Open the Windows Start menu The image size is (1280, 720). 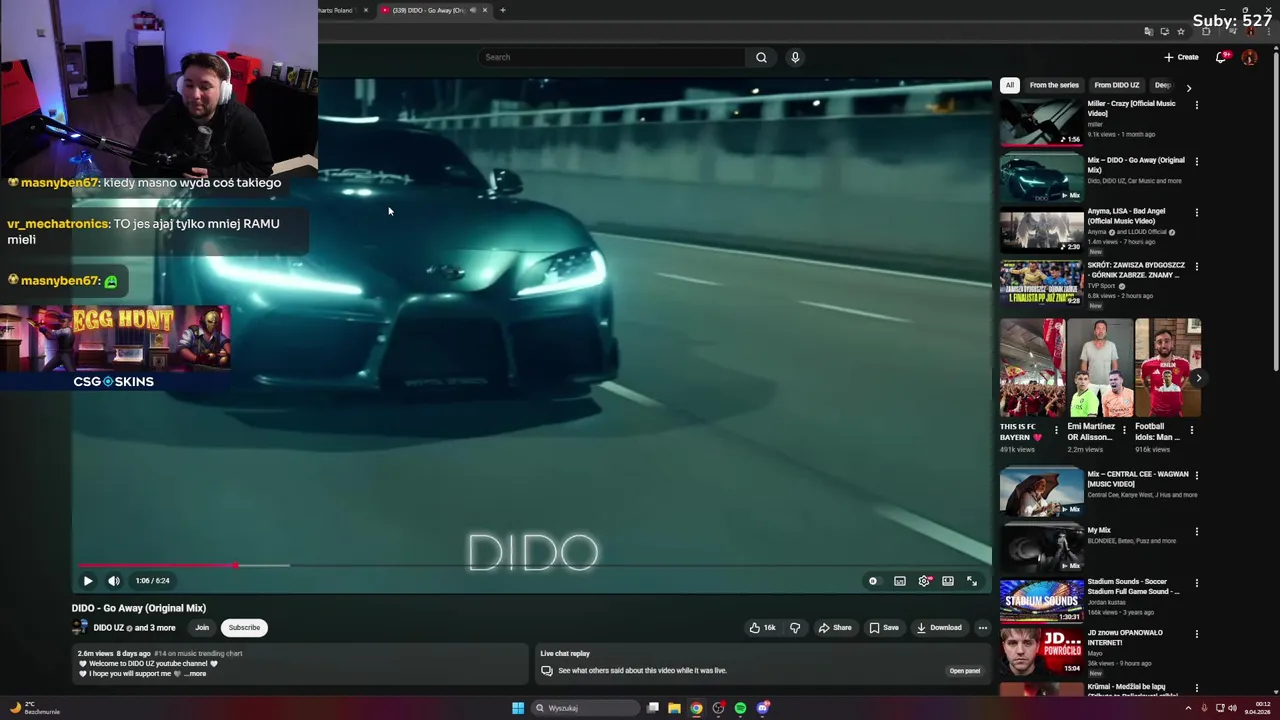click(x=518, y=708)
